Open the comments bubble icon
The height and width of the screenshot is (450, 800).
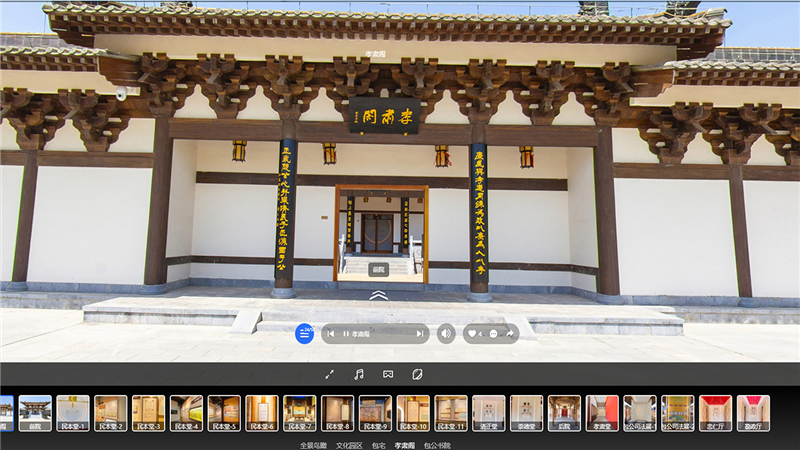(x=493, y=334)
